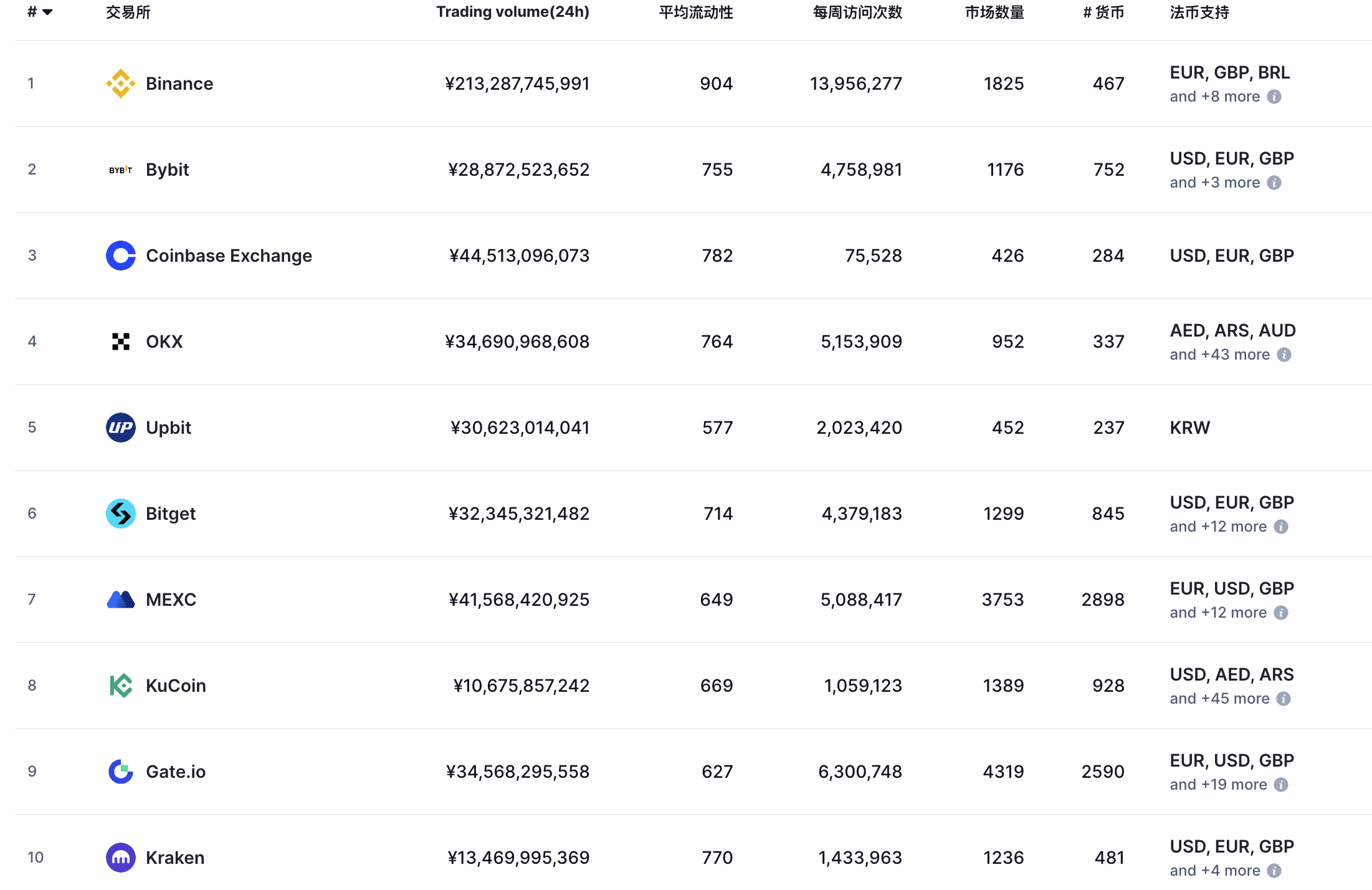The width and height of the screenshot is (1372, 890).
Task: Click the Gate.io logo icon
Action: (120, 772)
